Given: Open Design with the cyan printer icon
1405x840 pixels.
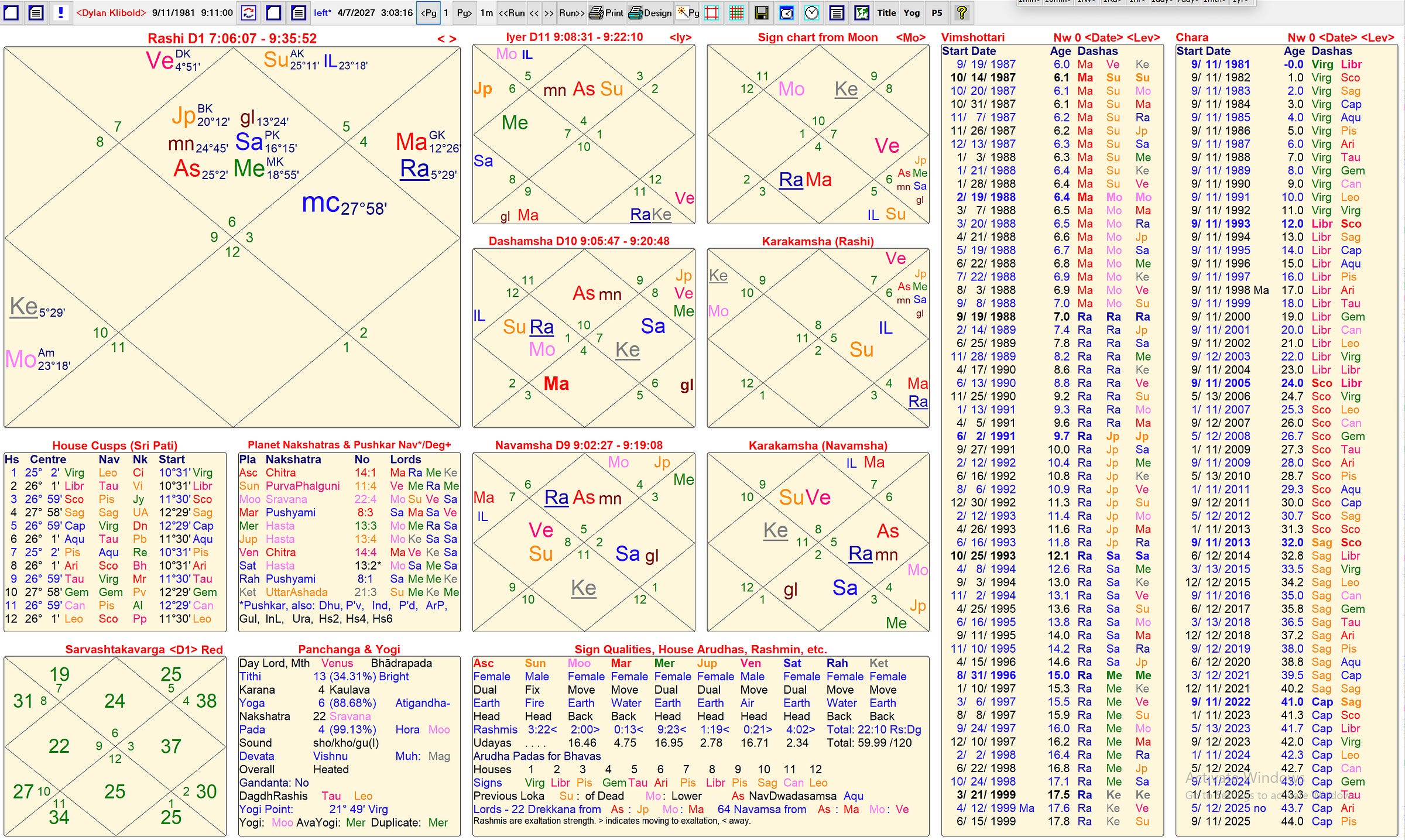Looking at the screenshot, I should (x=650, y=12).
